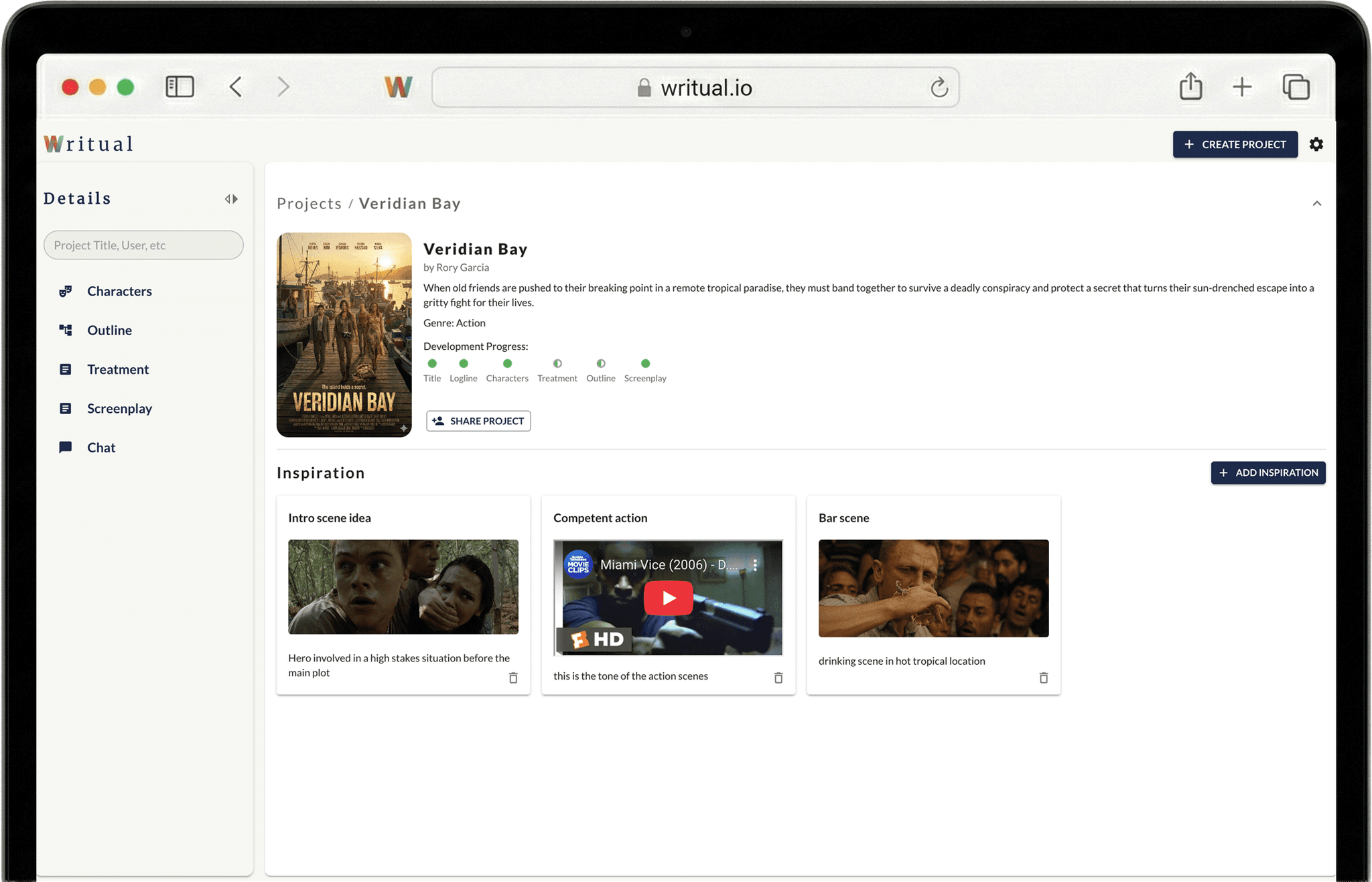The height and width of the screenshot is (882, 1372).
Task: Collapse the Details sidebar panel
Action: point(231,198)
